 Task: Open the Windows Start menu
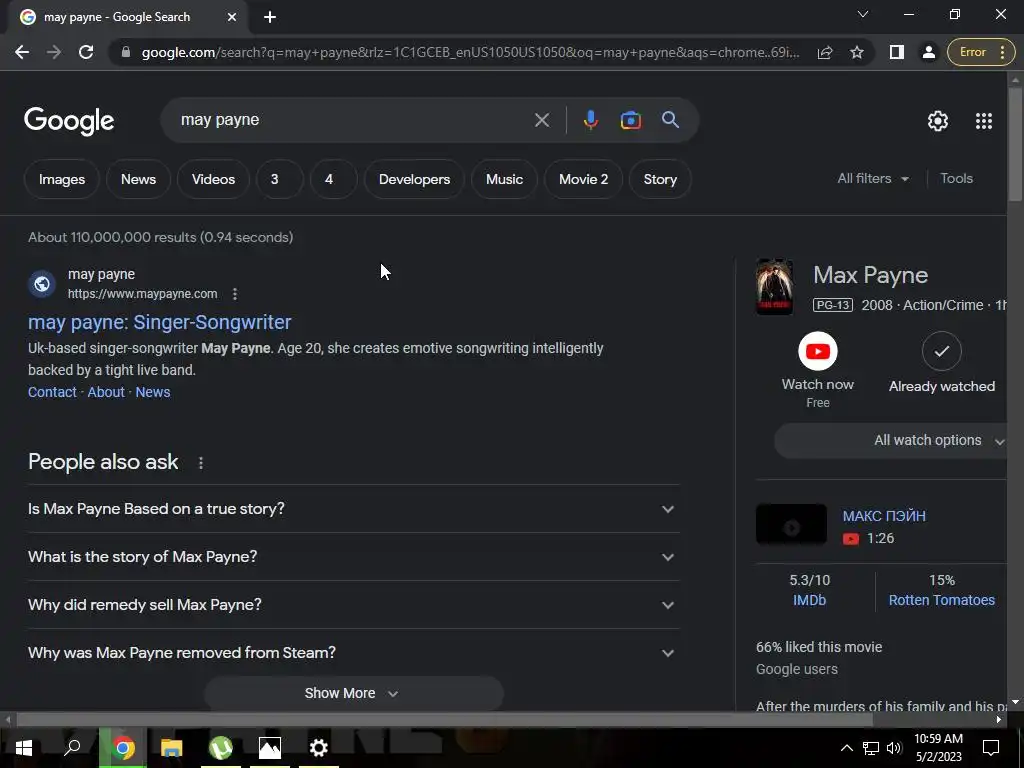point(24,748)
